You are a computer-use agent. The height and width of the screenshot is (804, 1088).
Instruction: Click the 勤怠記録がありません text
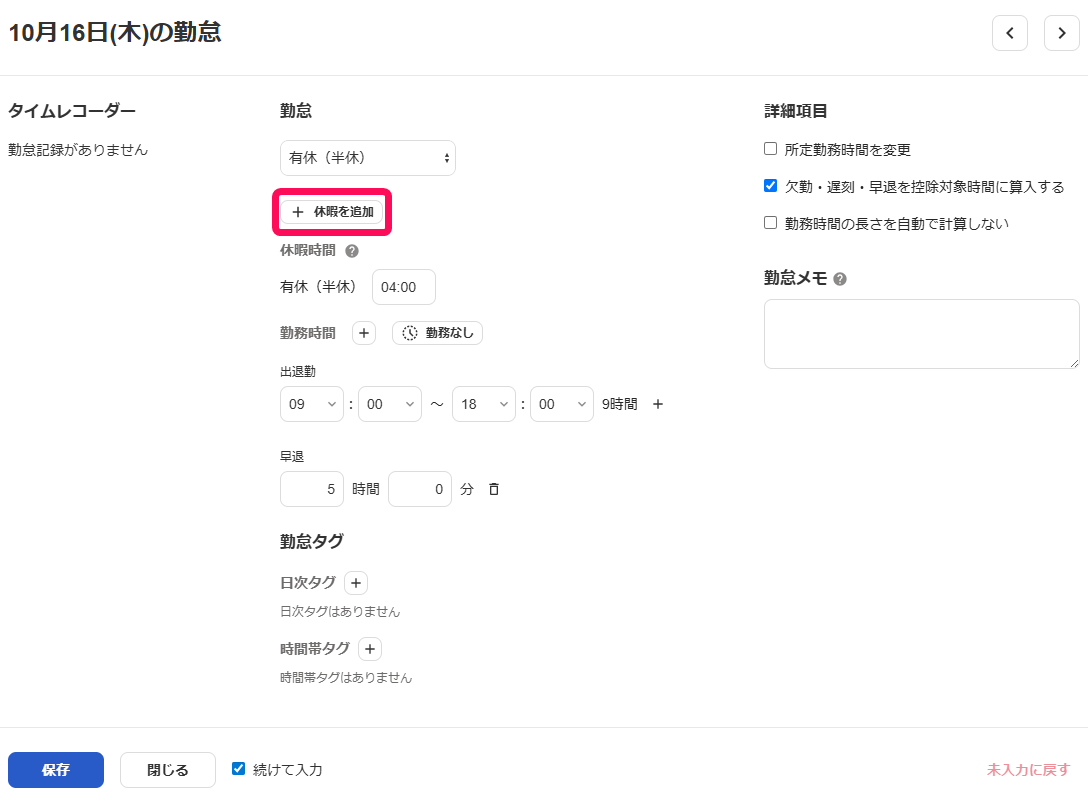coord(78,150)
